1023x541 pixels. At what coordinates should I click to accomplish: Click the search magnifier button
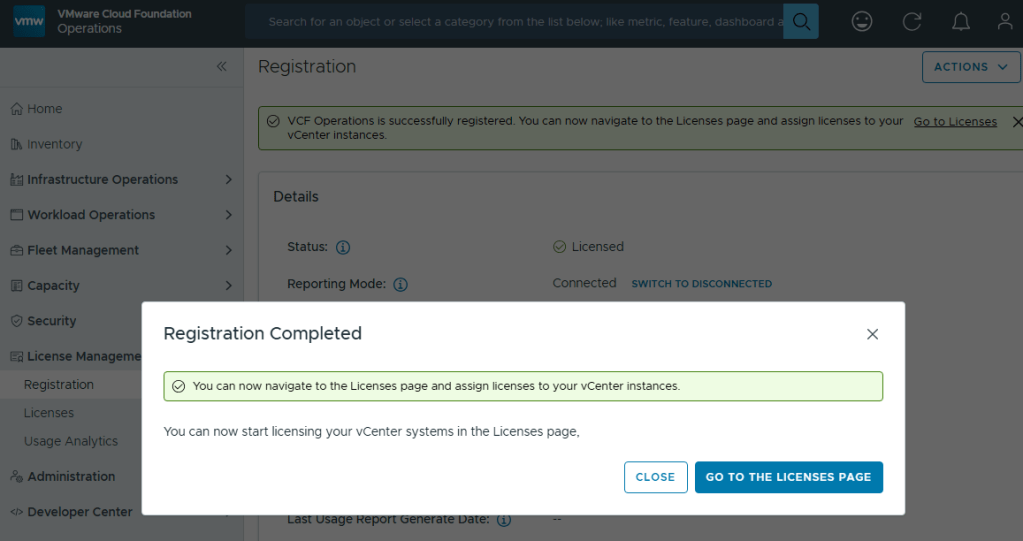pos(801,21)
